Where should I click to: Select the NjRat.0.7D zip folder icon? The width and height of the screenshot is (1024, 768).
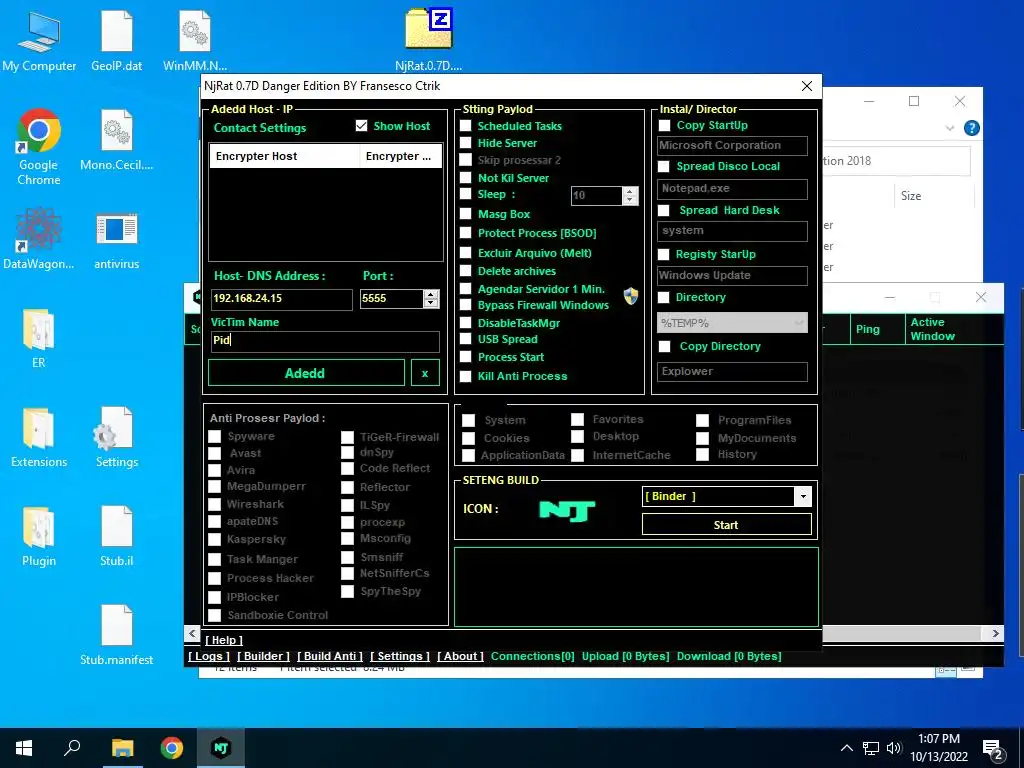coord(428,41)
